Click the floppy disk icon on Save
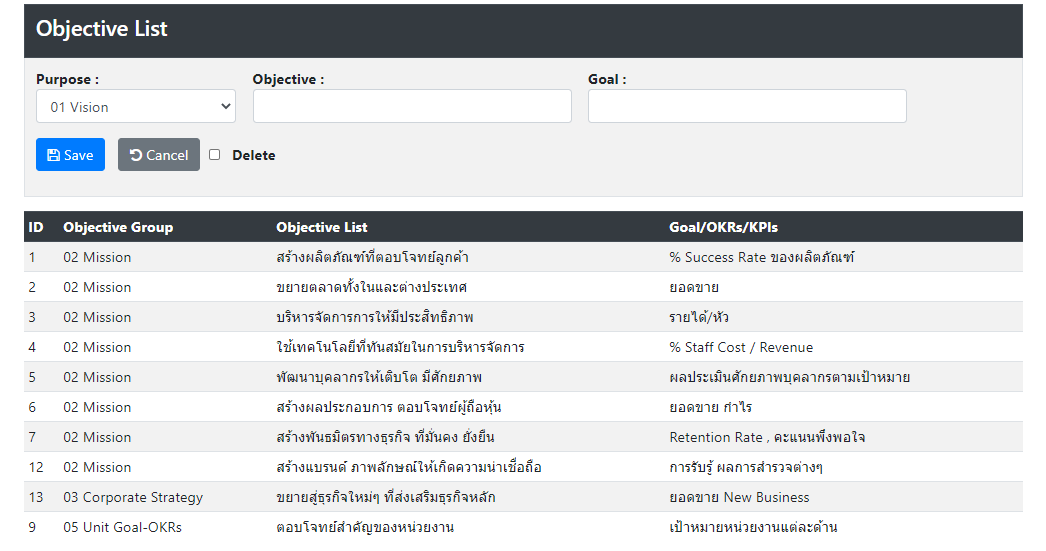The height and width of the screenshot is (551, 1046). click(53, 155)
